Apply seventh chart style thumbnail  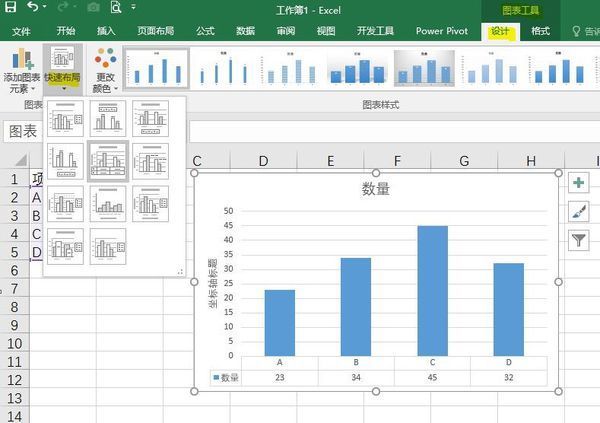(559, 68)
